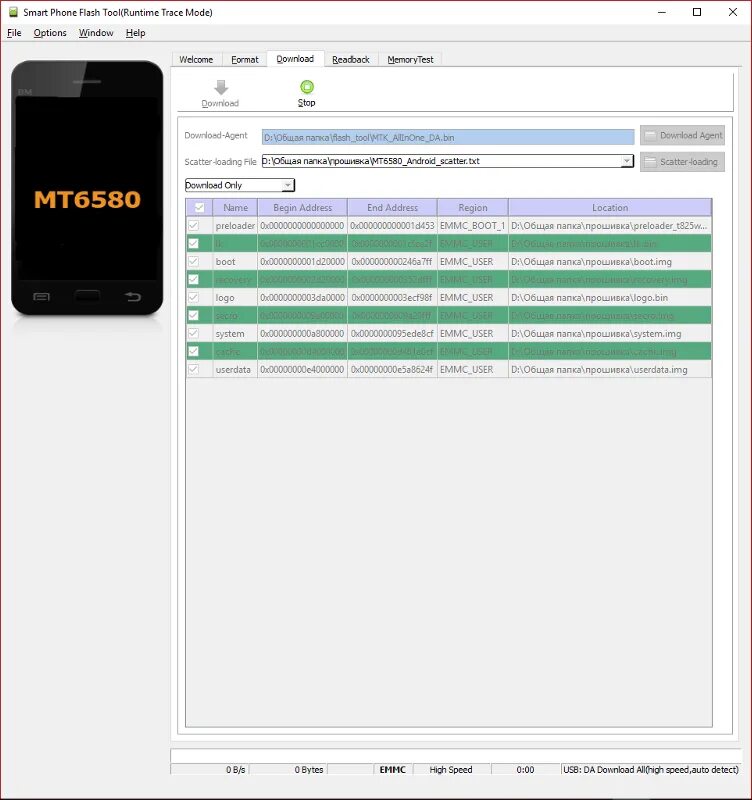This screenshot has width=752, height=800.
Task: Select the 'userdata' name cell
Action: 235,369
